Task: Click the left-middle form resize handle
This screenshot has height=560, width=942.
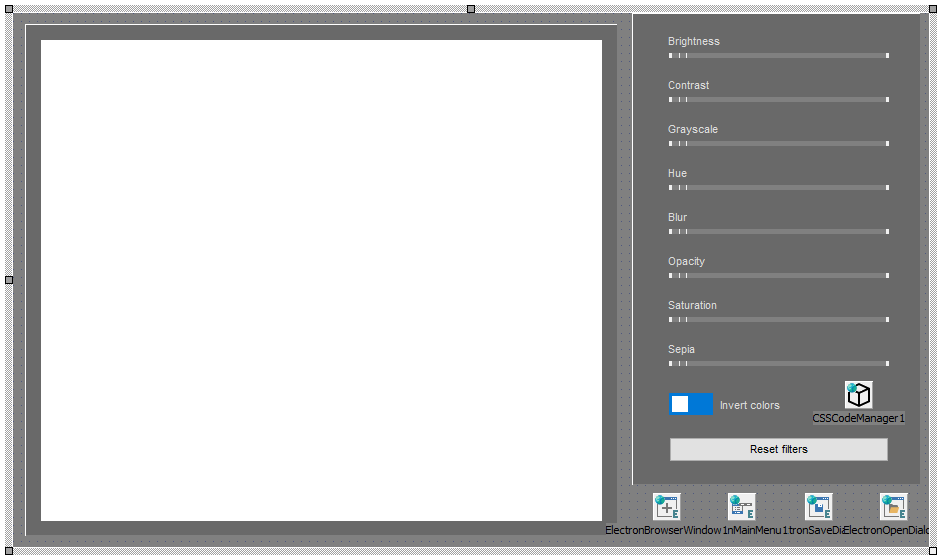Action: coord(9,279)
